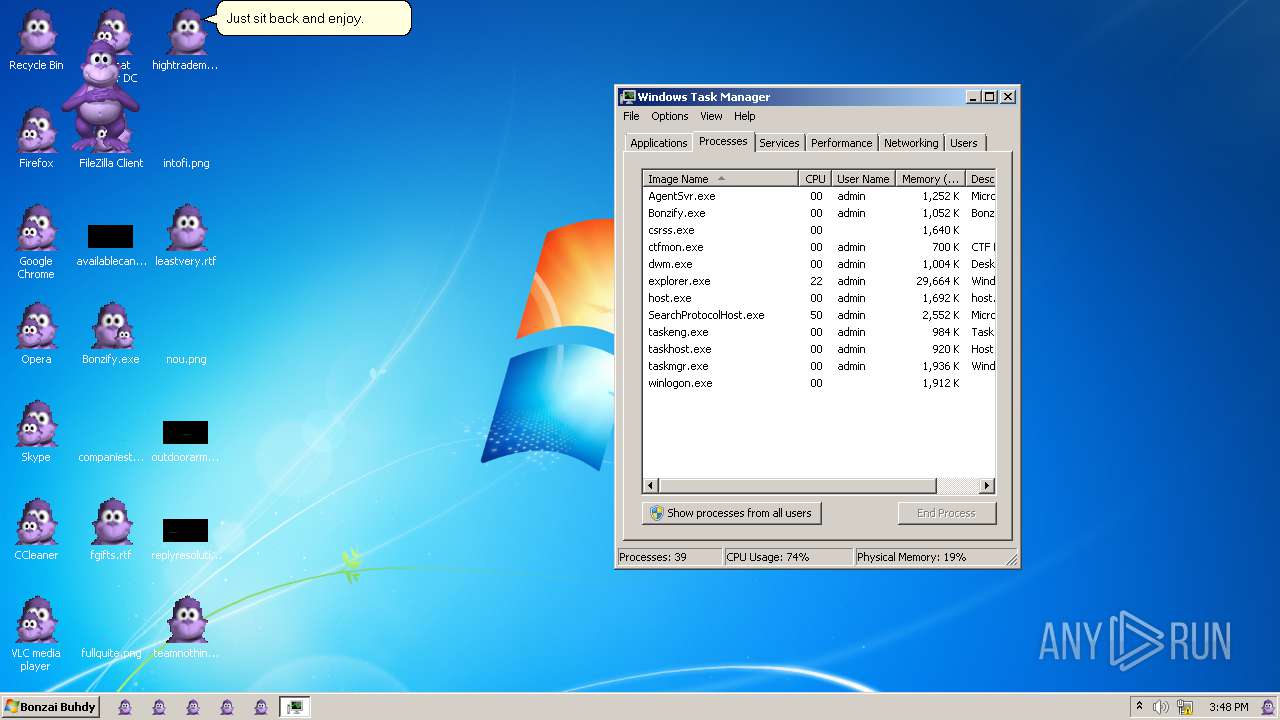Select the Bonzify.exe process row
The width and height of the screenshot is (1280, 720).
[x=819, y=213]
